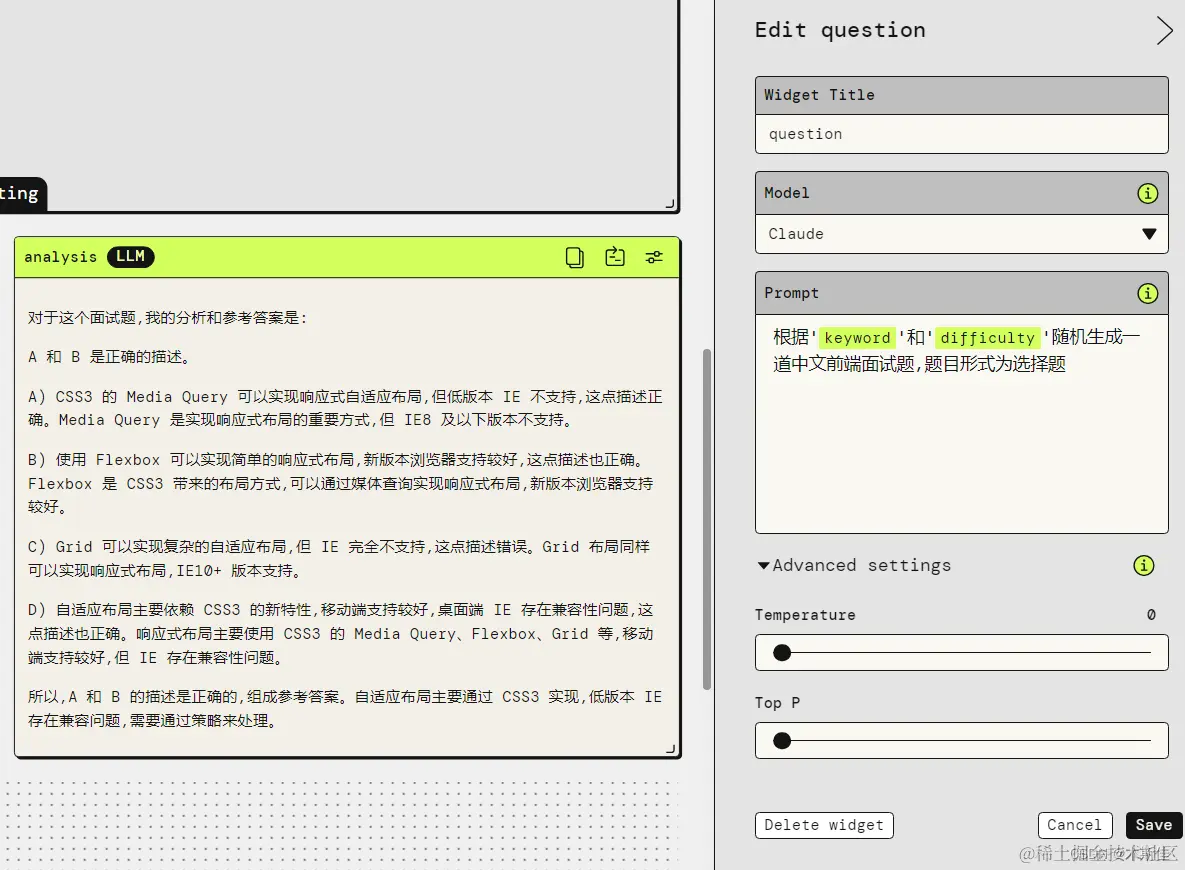Viewport: 1185px width, 870px height.
Task: Show info for Model field
Action: (1147, 194)
